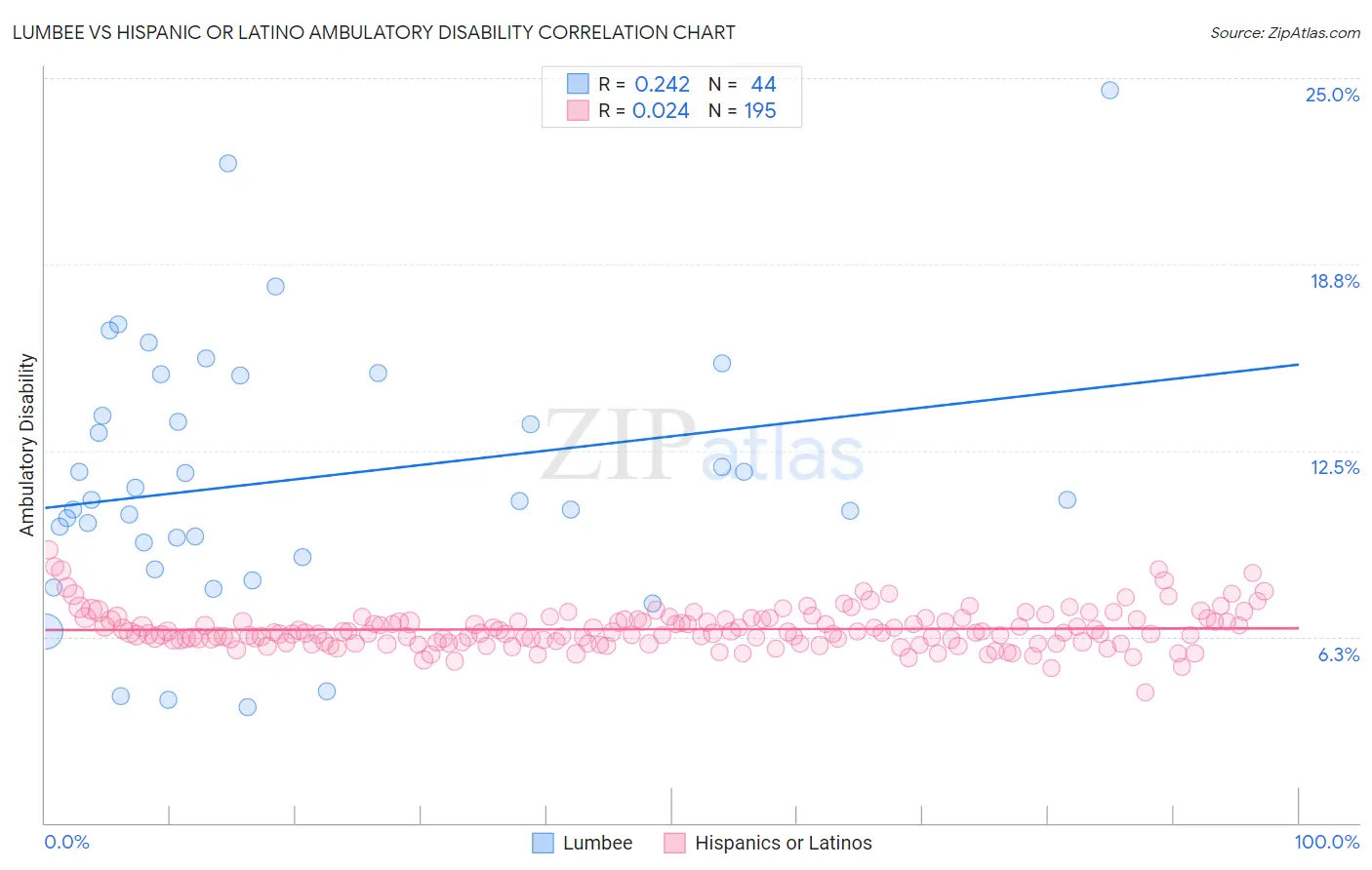
Task: Click the 18.8% y-axis label
Action: tap(1334, 281)
